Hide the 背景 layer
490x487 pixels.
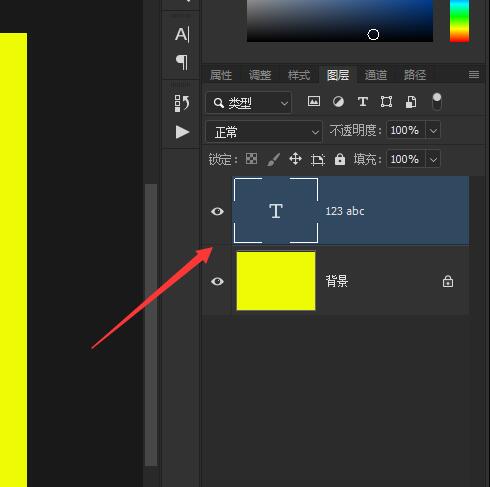(217, 281)
